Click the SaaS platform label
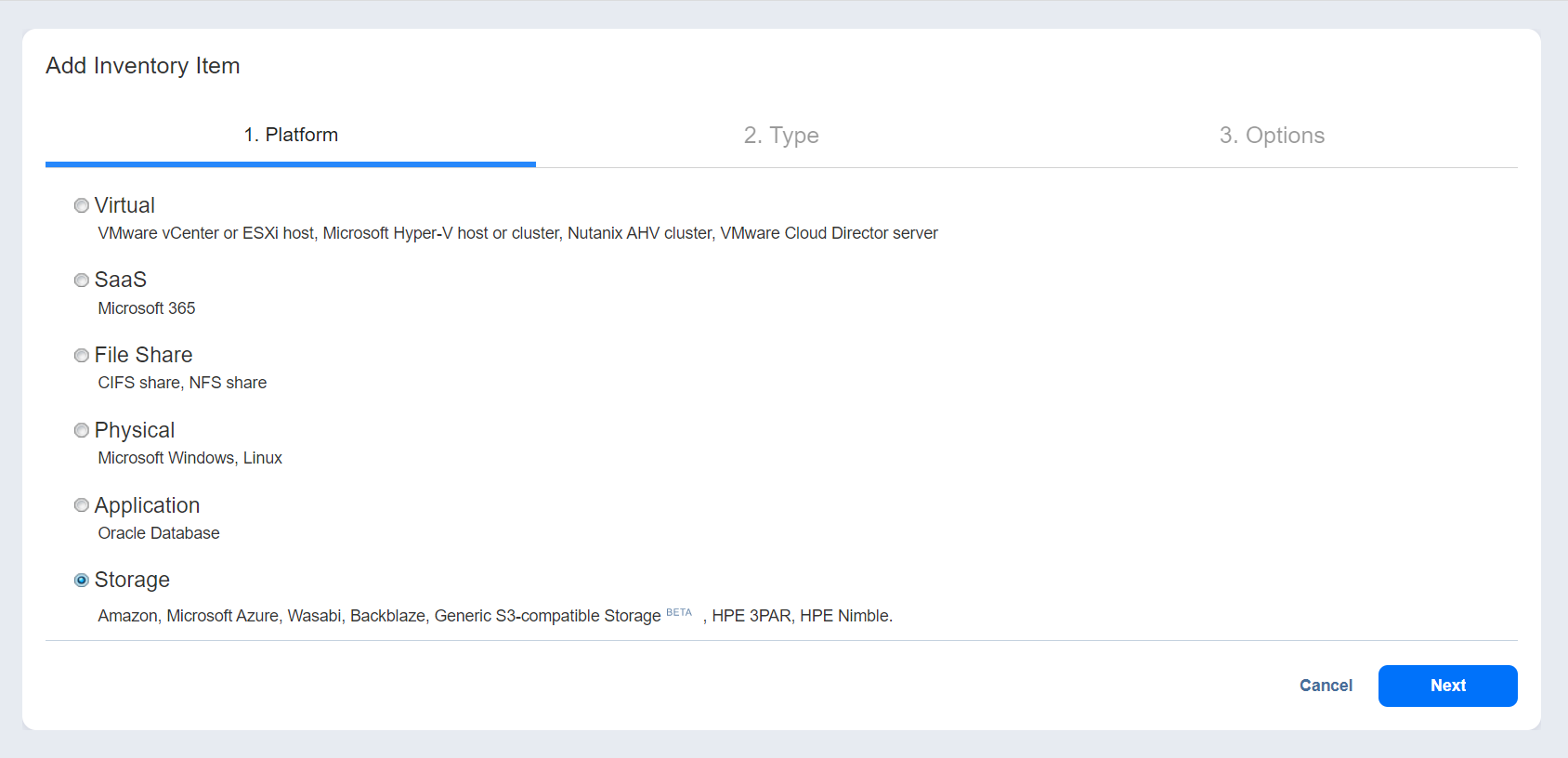 [x=121, y=280]
